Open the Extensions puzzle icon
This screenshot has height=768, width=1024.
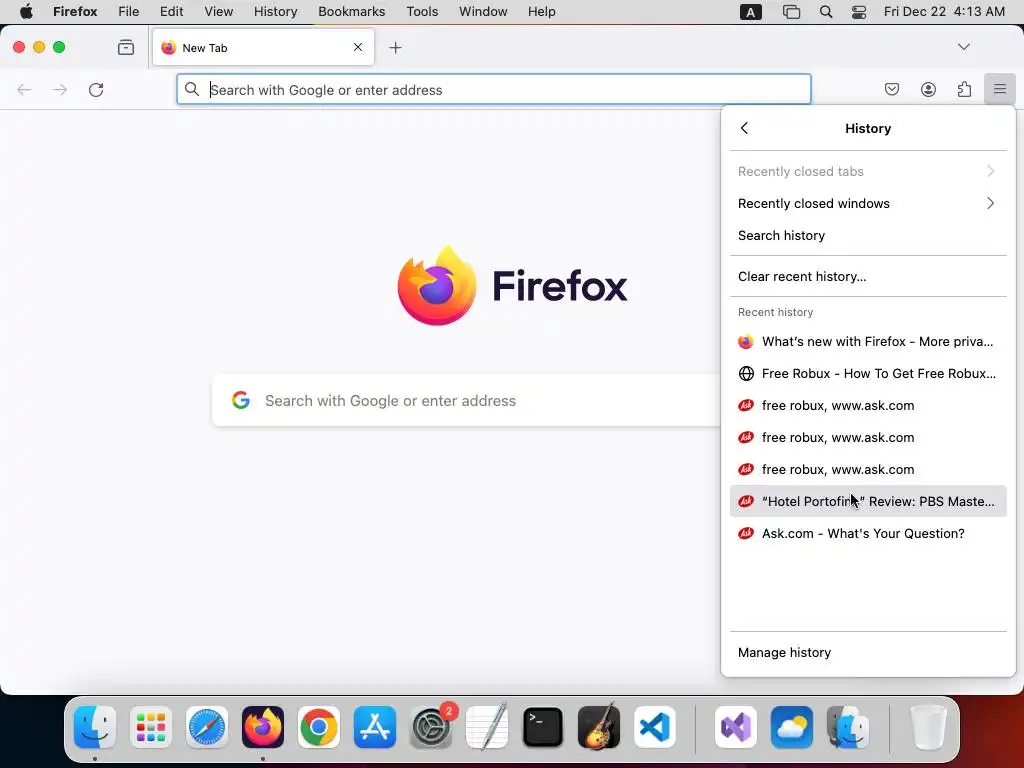click(964, 89)
